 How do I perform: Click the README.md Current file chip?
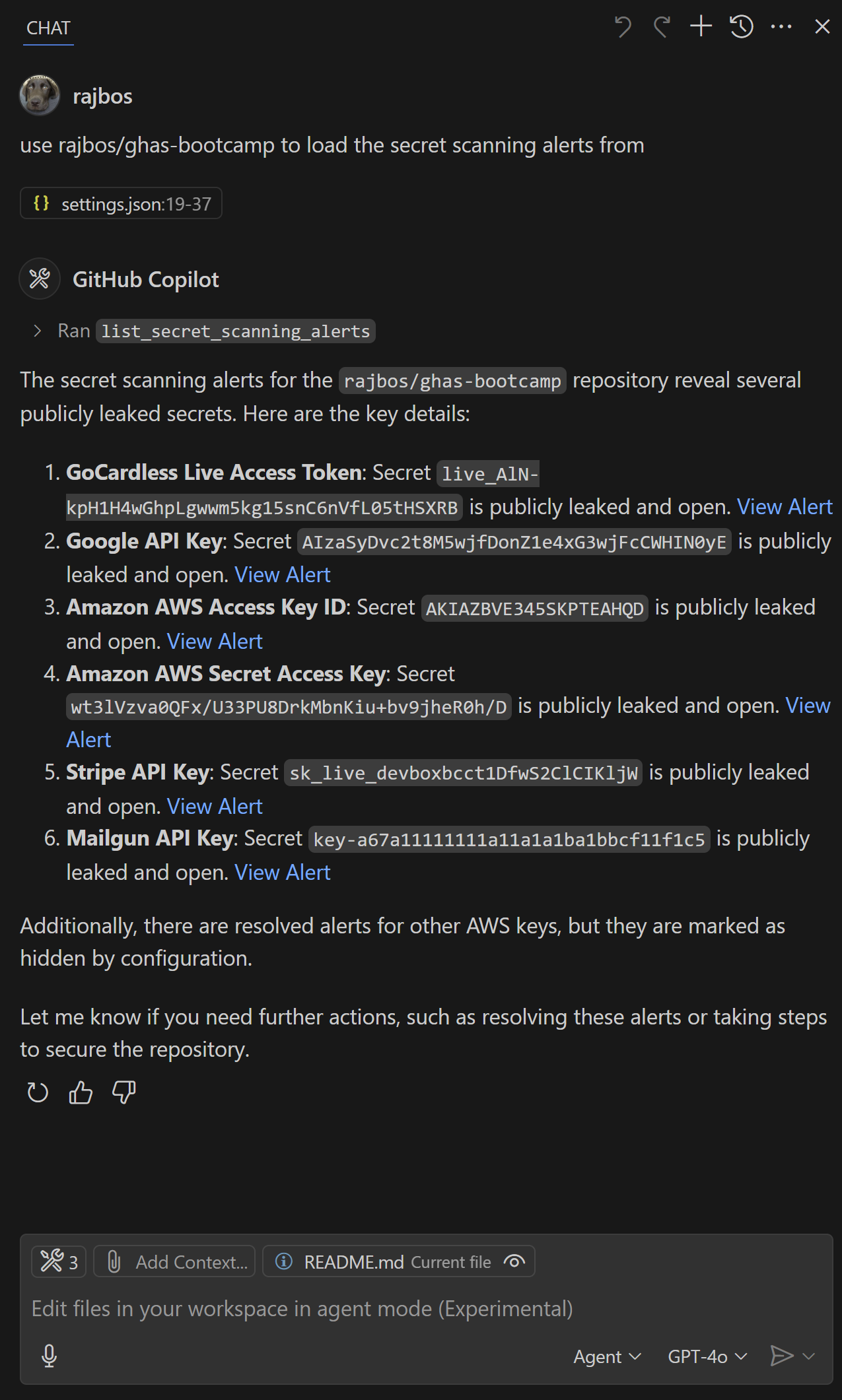(x=398, y=1261)
